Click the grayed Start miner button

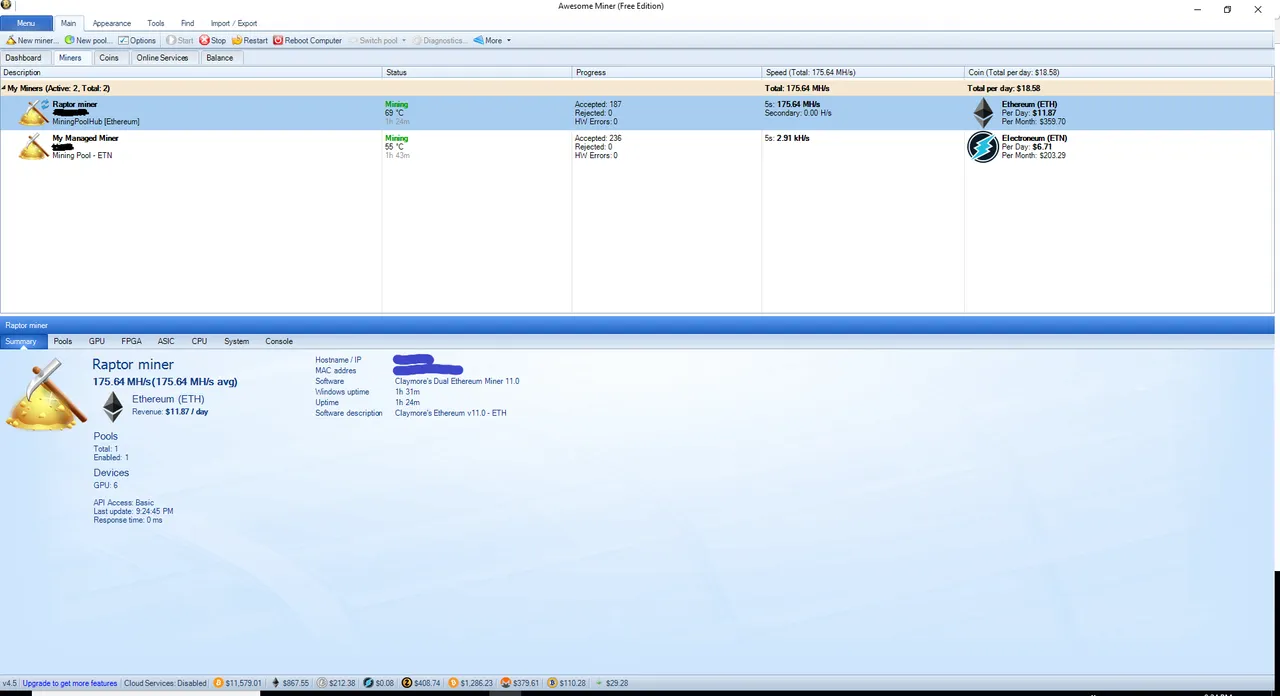coord(180,41)
